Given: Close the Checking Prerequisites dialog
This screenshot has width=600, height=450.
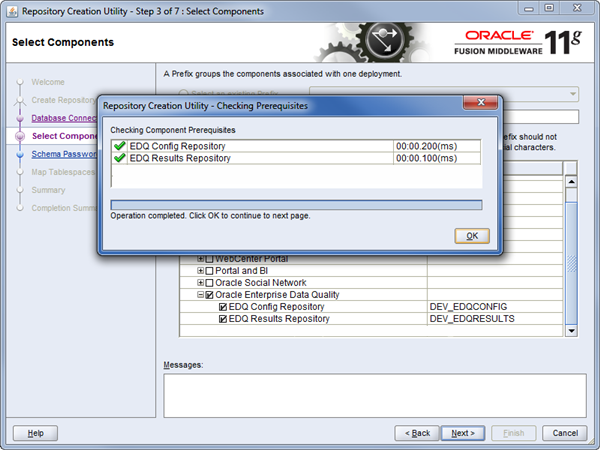Looking at the screenshot, I should pos(481,102).
